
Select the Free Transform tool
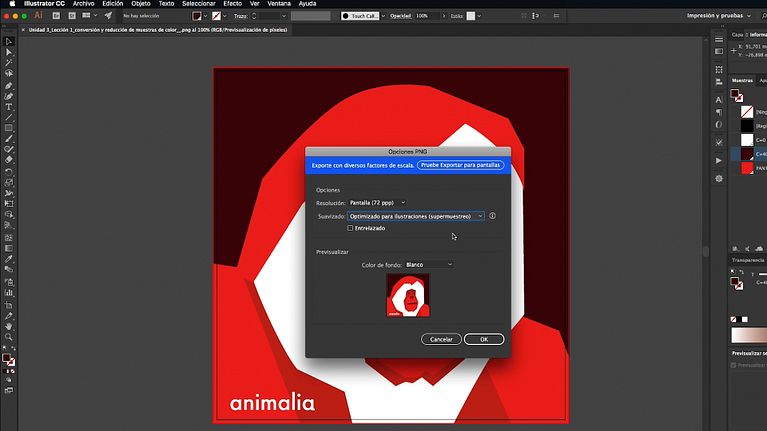click(x=8, y=204)
